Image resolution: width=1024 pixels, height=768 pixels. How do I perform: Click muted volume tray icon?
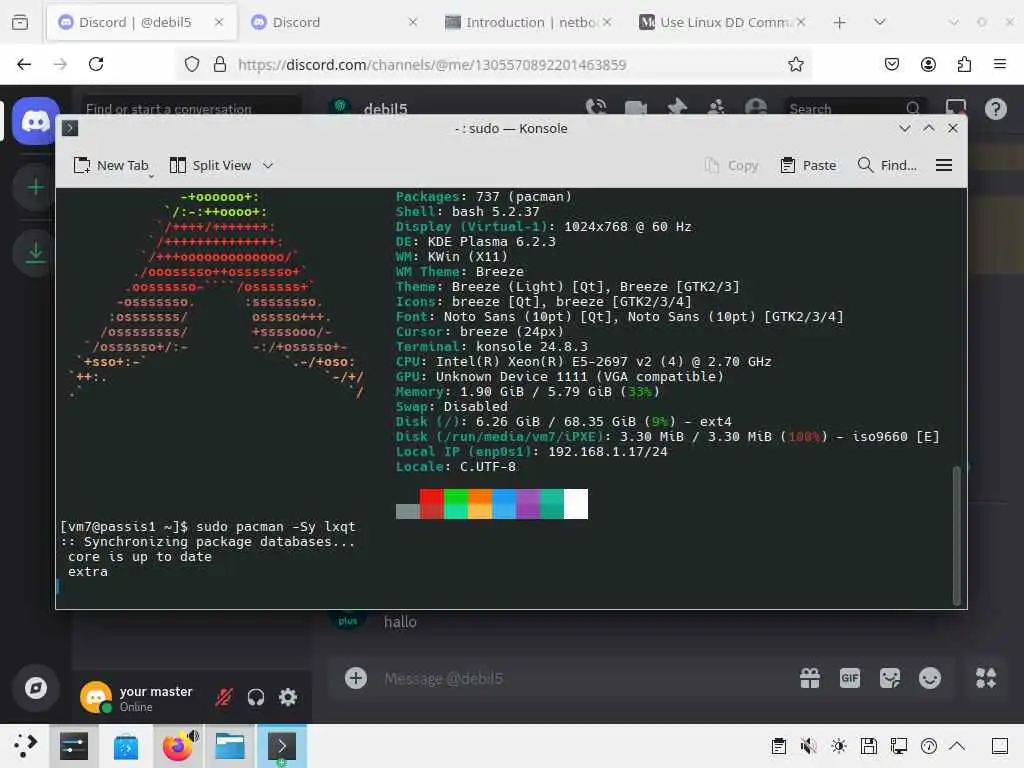pyautogui.click(x=808, y=746)
